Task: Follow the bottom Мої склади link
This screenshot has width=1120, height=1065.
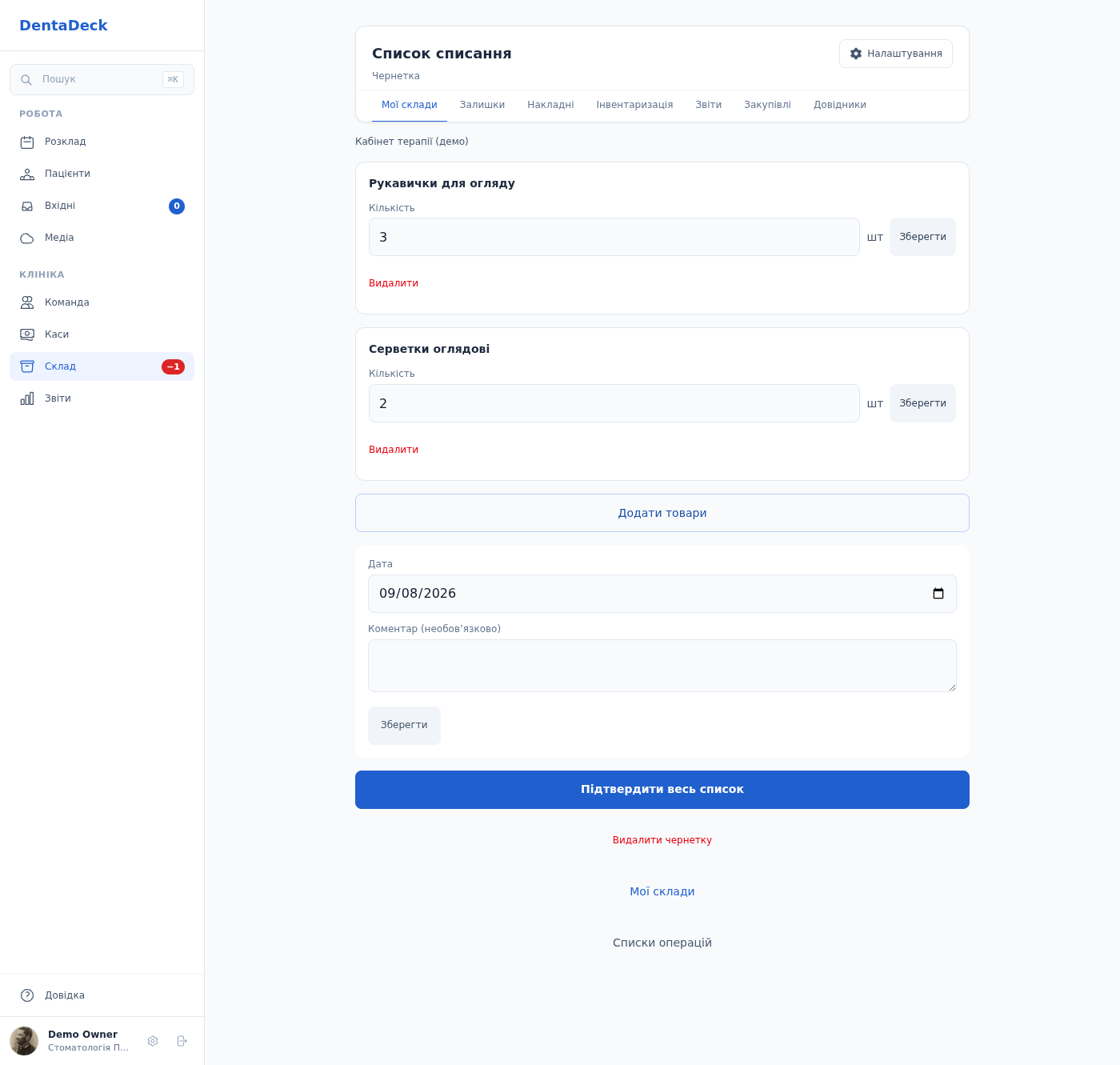Action: [x=662, y=891]
